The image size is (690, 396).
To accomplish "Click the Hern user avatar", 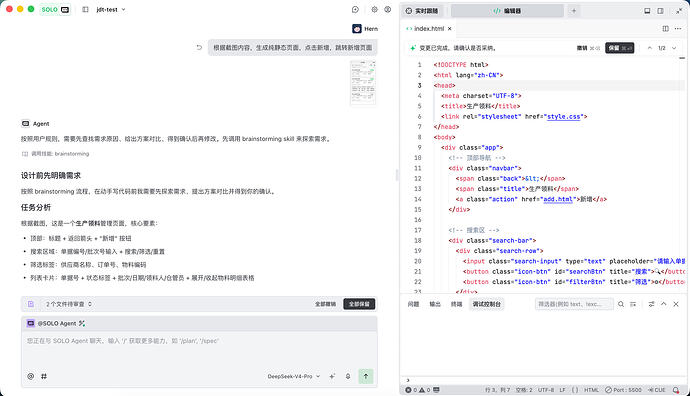I will point(357,29).
